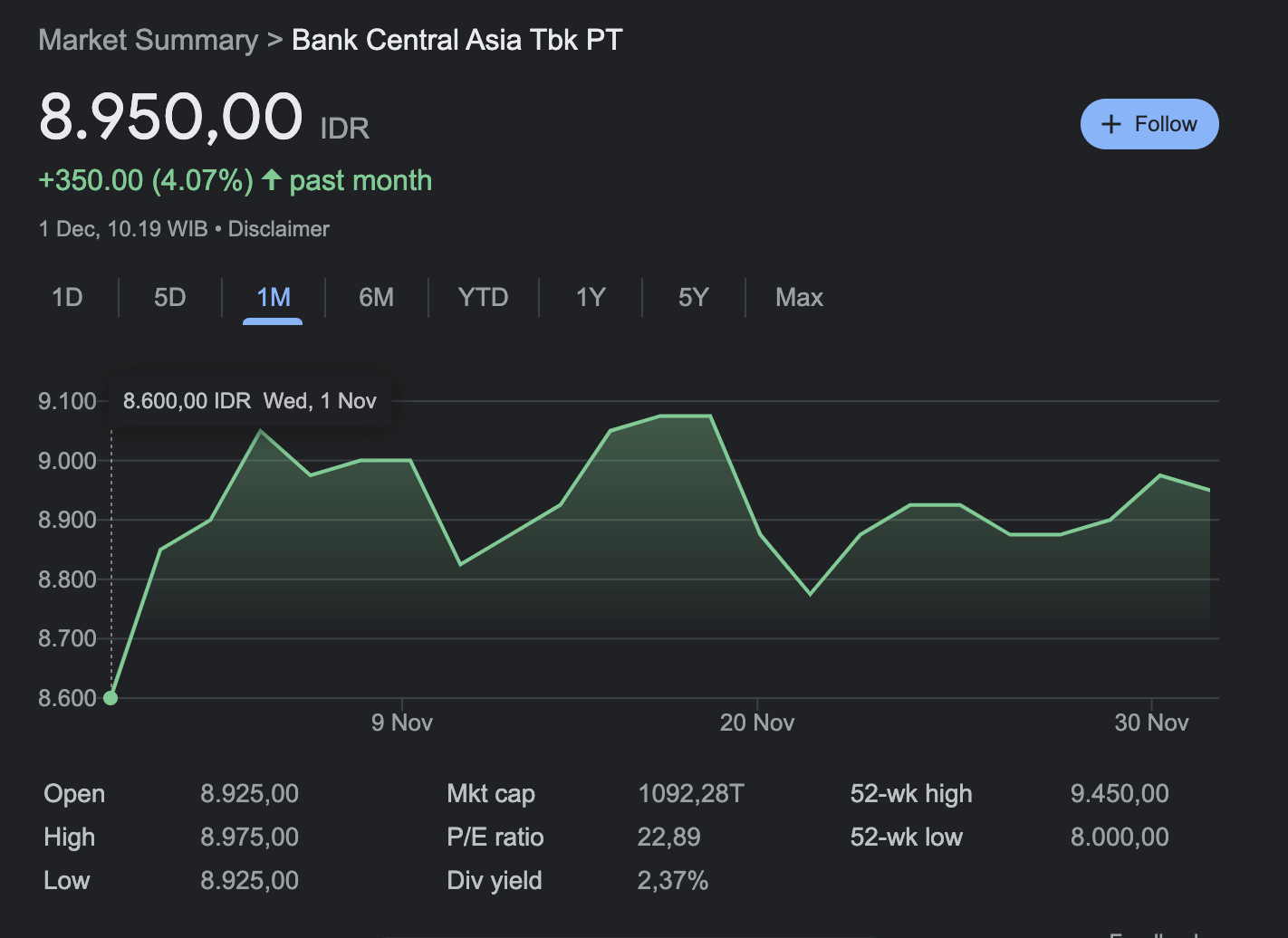Click the plus icon inside the Follow button
The width and height of the screenshot is (1288, 938).
coord(1111,124)
